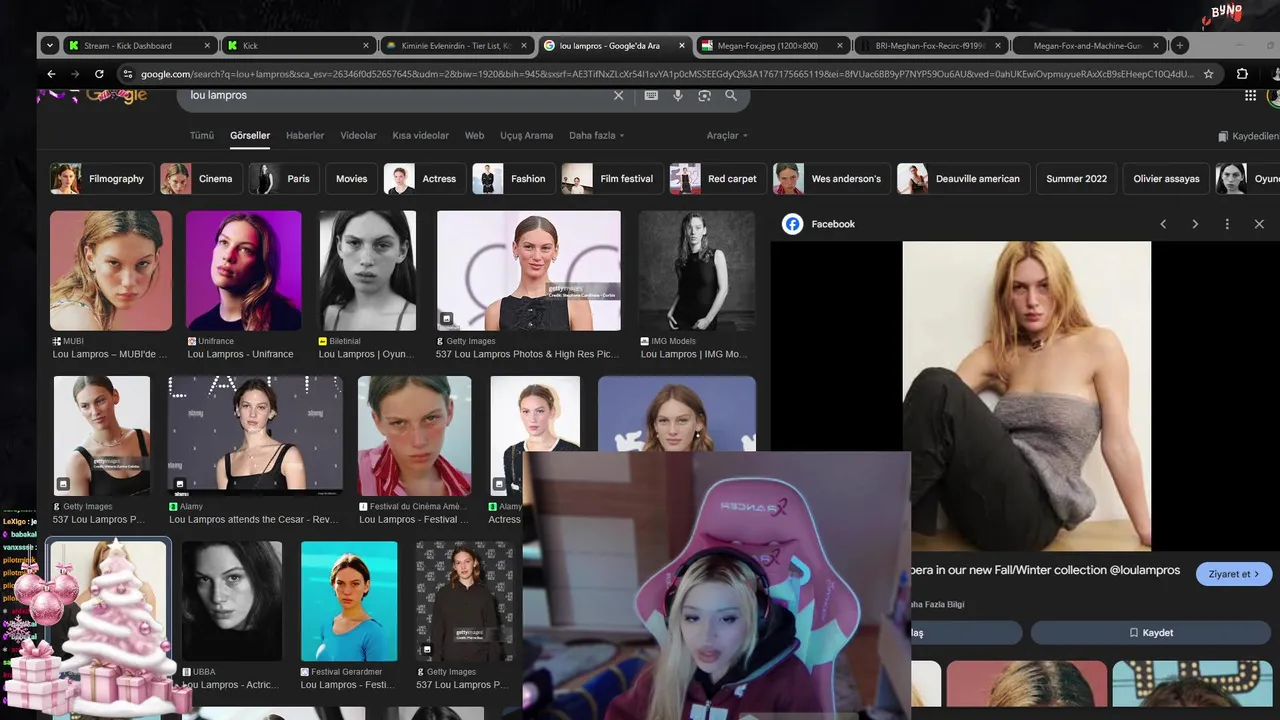This screenshot has width=1280, height=720.
Task: Filter by the Paris chip
Action: [285, 178]
